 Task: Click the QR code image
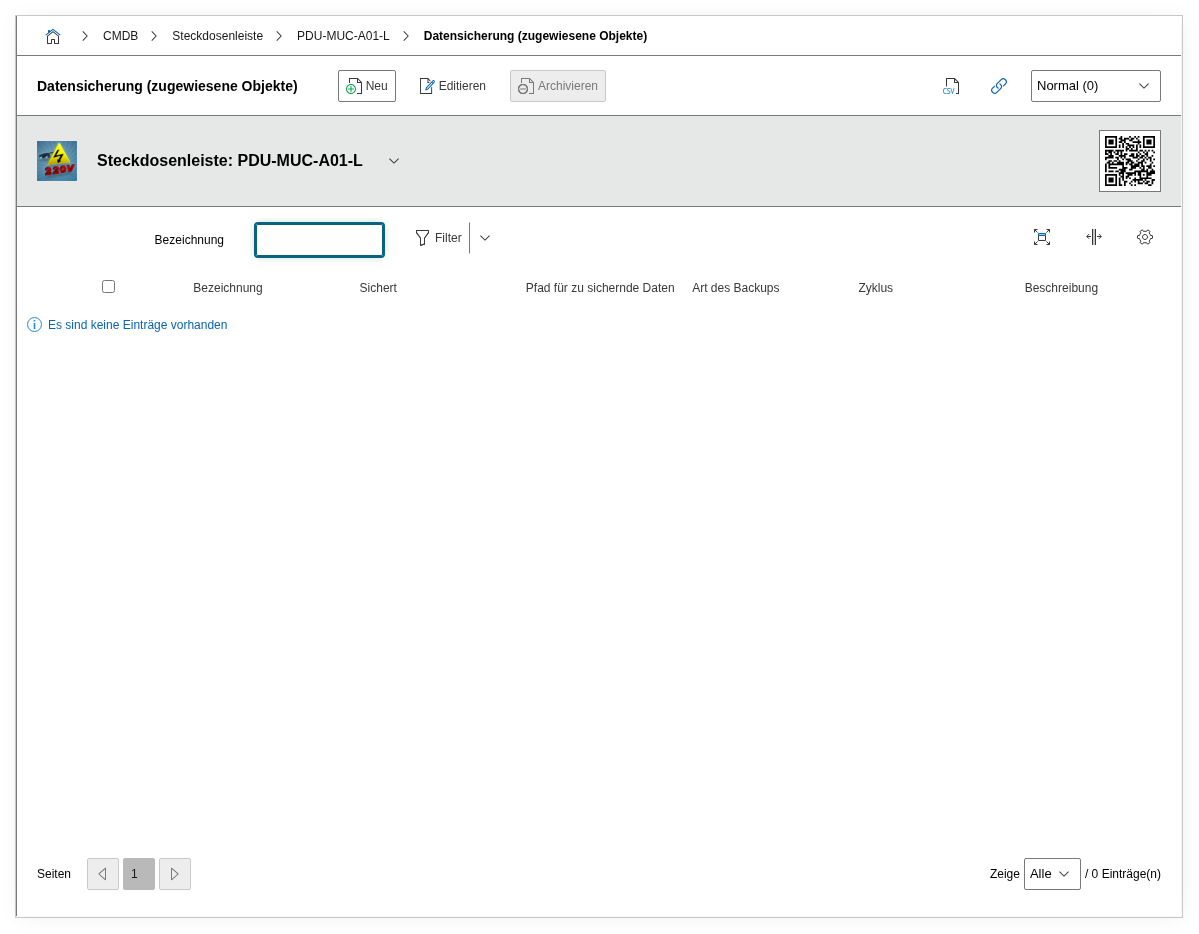1129,161
